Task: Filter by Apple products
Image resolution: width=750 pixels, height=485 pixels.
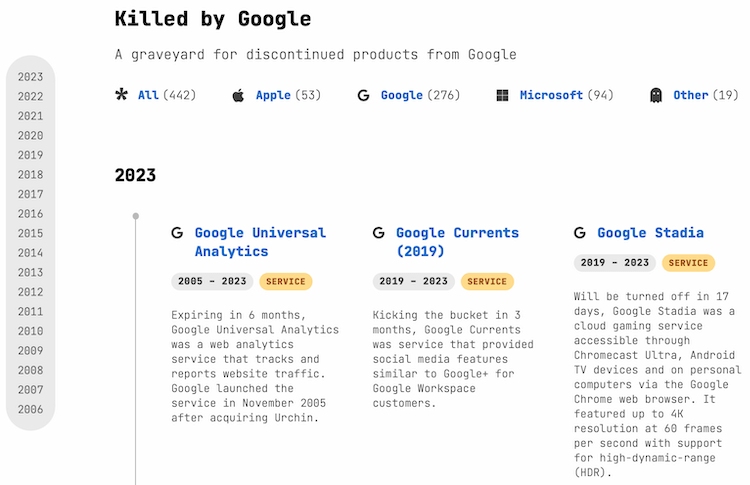Action: click(x=273, y=95)
